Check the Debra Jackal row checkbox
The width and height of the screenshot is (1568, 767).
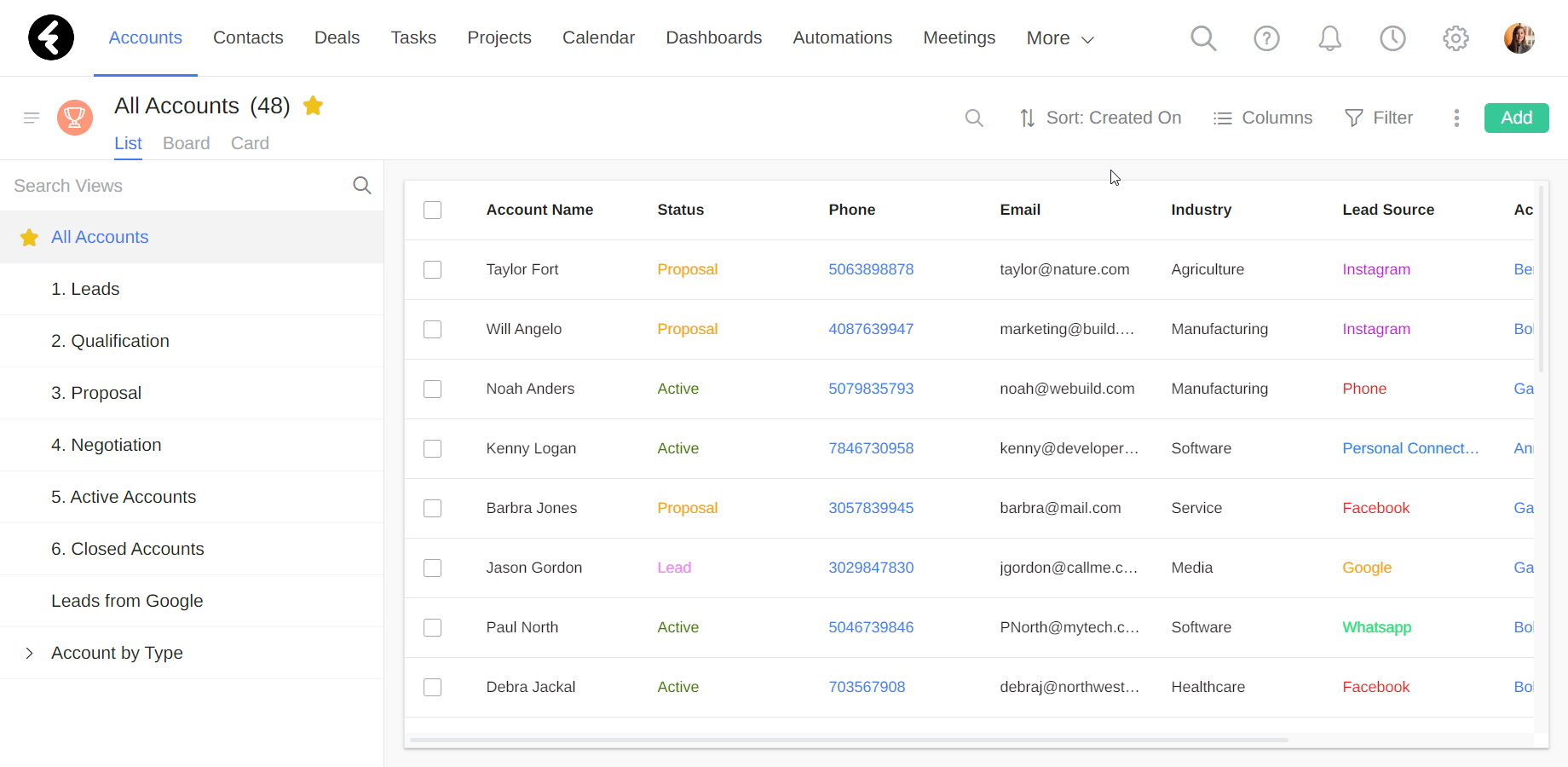point(433,687)
